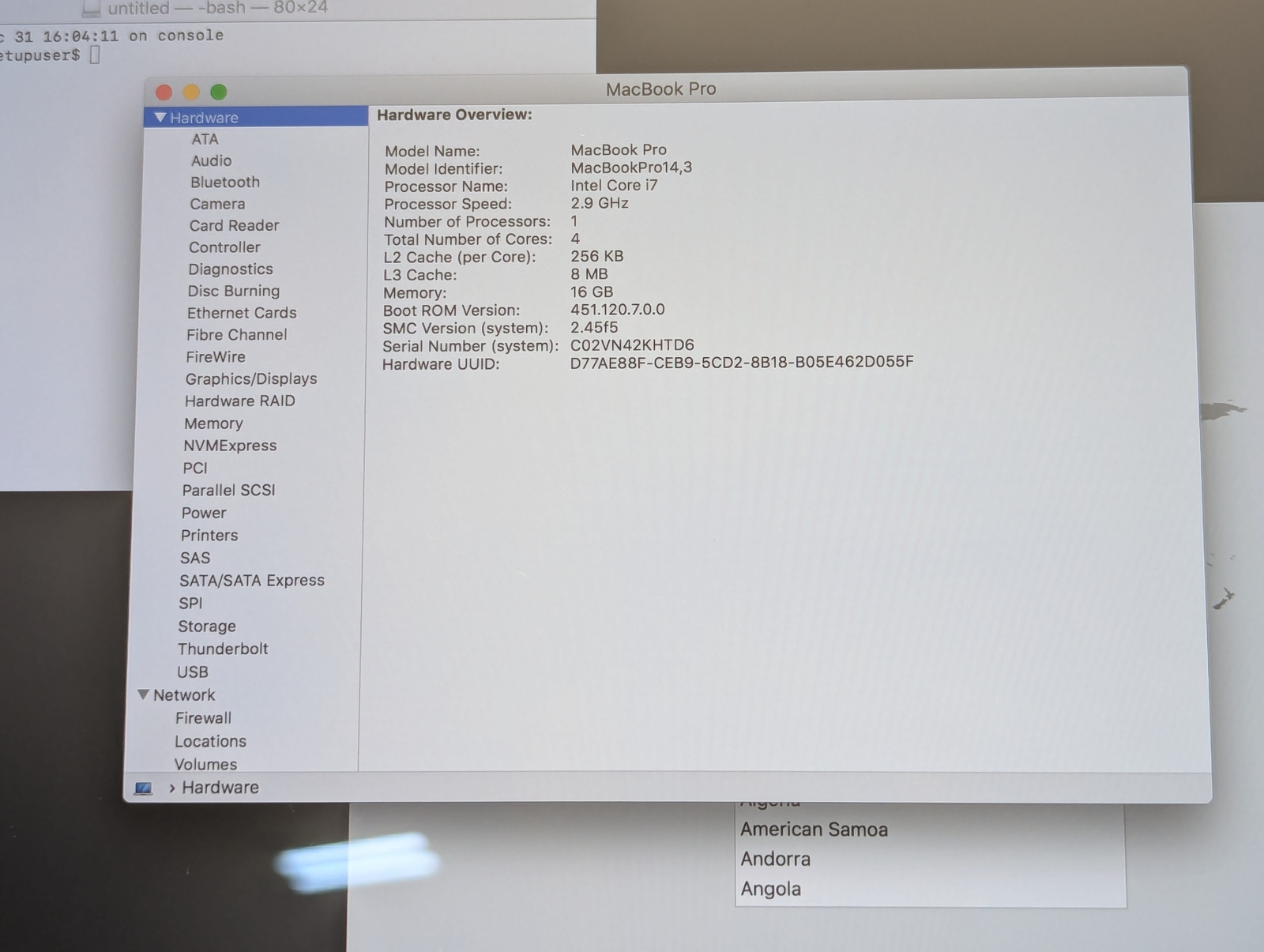Zoom the MacBook Pro window
Image resolution: width=1264 pixels, height=952 pixels.
[219, 92]
